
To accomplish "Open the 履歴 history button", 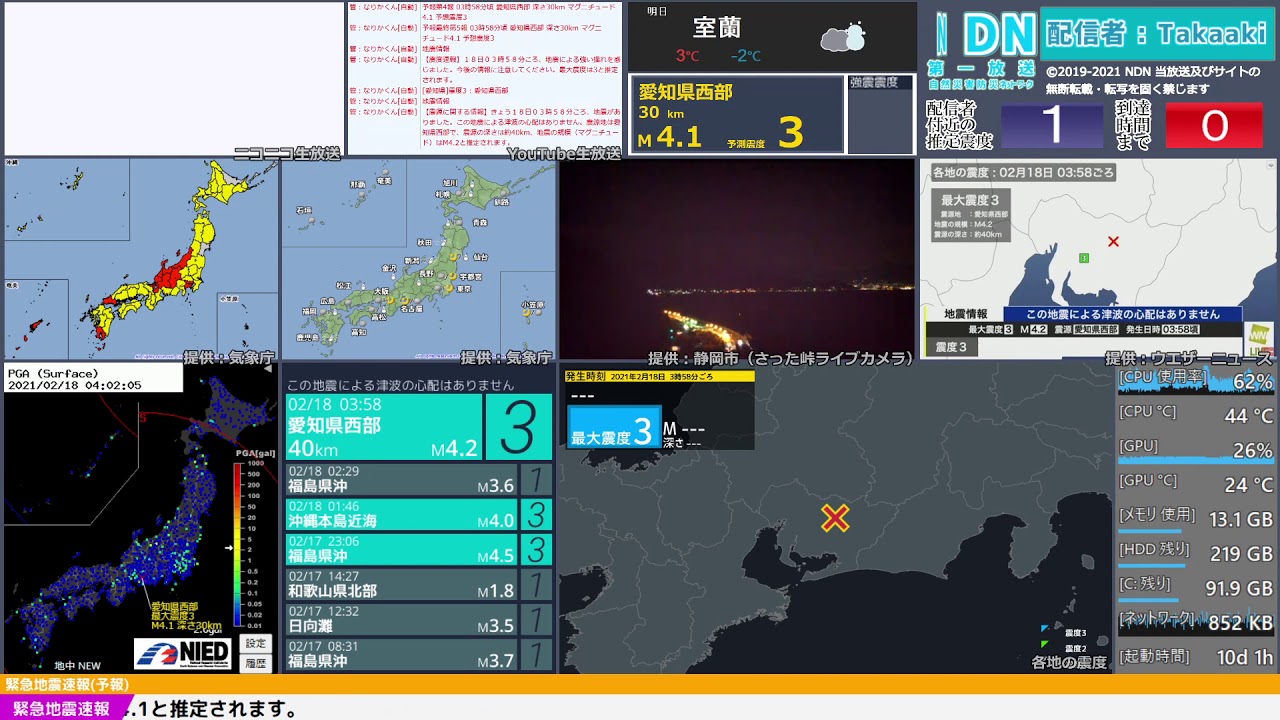I will (256, 662).
